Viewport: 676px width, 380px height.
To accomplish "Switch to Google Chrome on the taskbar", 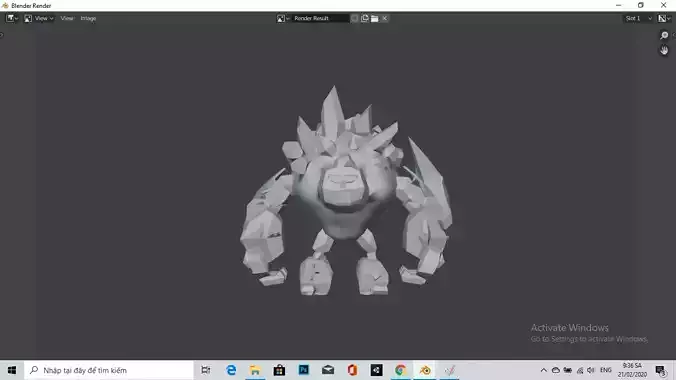I will (x=401, y=370).
